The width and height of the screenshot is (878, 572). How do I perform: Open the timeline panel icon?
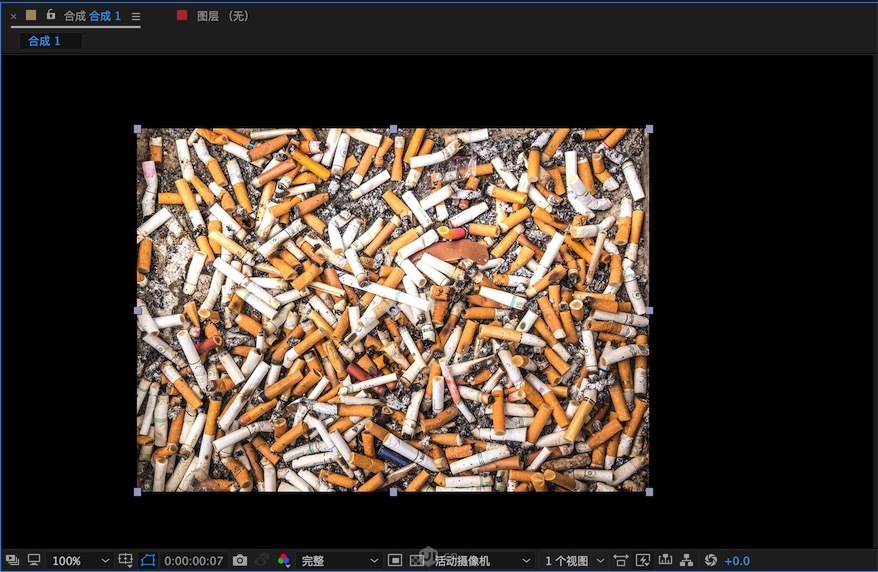click(x=665, y=561)
